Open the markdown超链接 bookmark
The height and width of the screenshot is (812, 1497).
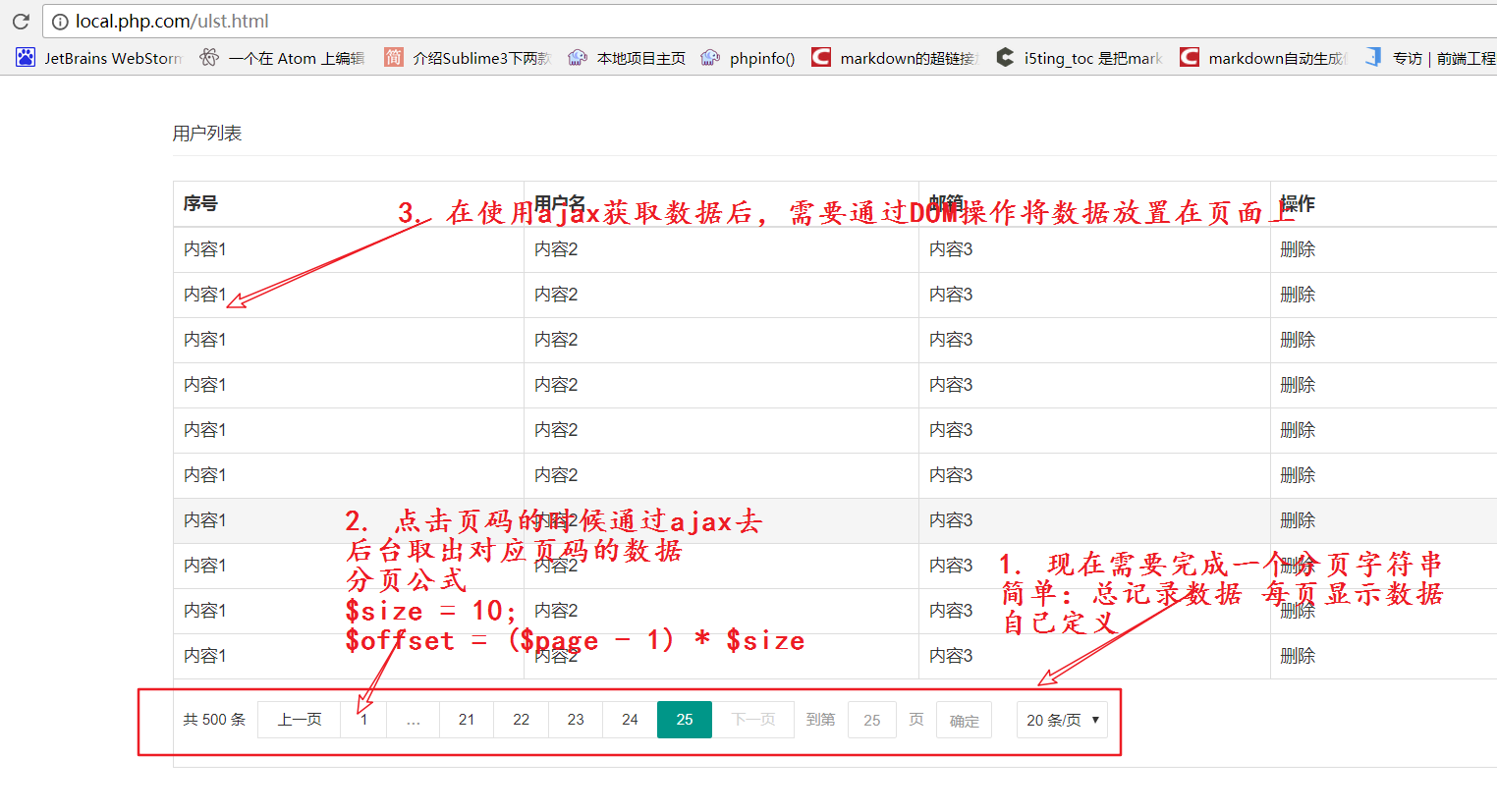(x=895, y=58)
